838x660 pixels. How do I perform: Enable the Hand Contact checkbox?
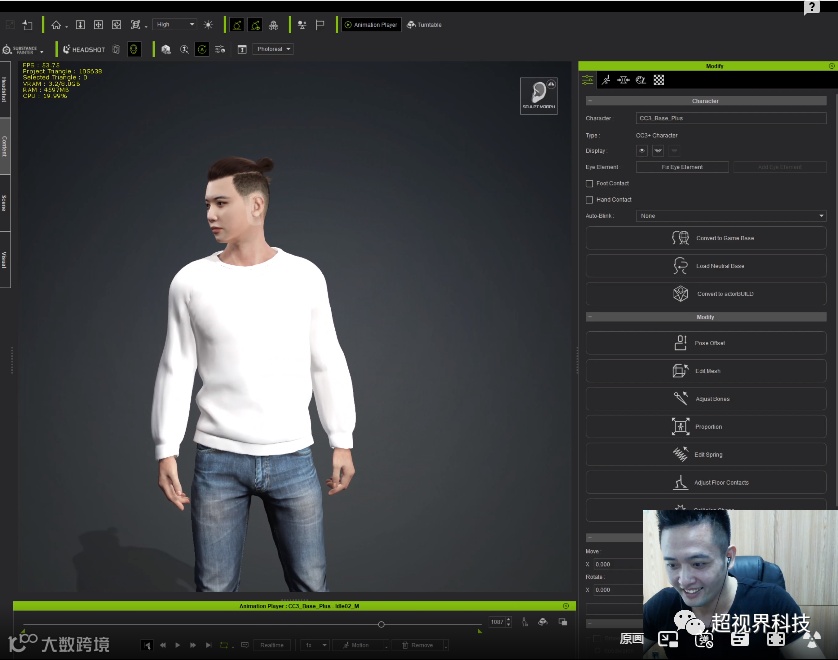tap(590, 199)
